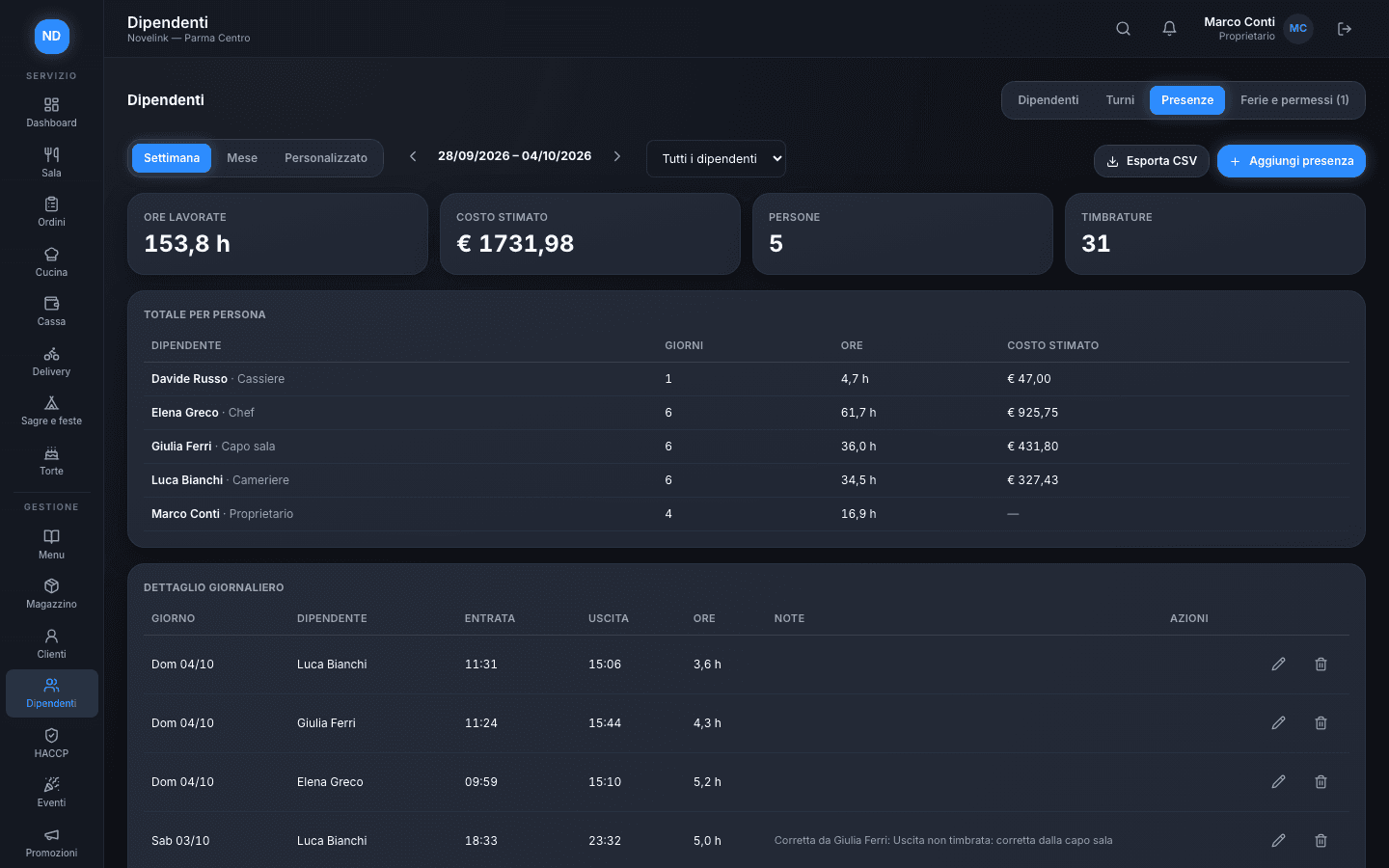Edit Giulia Ferri's Dom 04/10 attendance
Viewport: 1389px width, 868px height.
(1278, 723)
